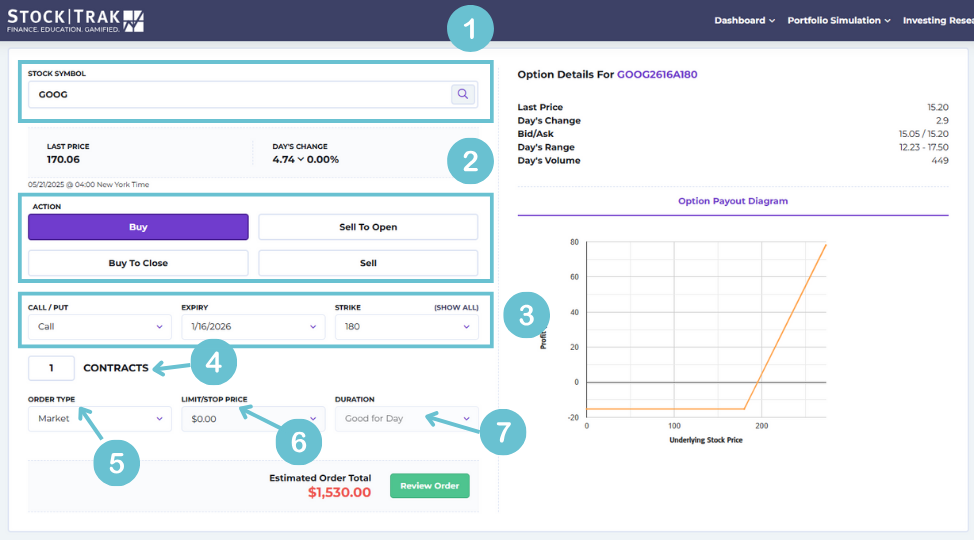974x541 pixels.
Task: Select the Buy To Close action
Action: 138,263
